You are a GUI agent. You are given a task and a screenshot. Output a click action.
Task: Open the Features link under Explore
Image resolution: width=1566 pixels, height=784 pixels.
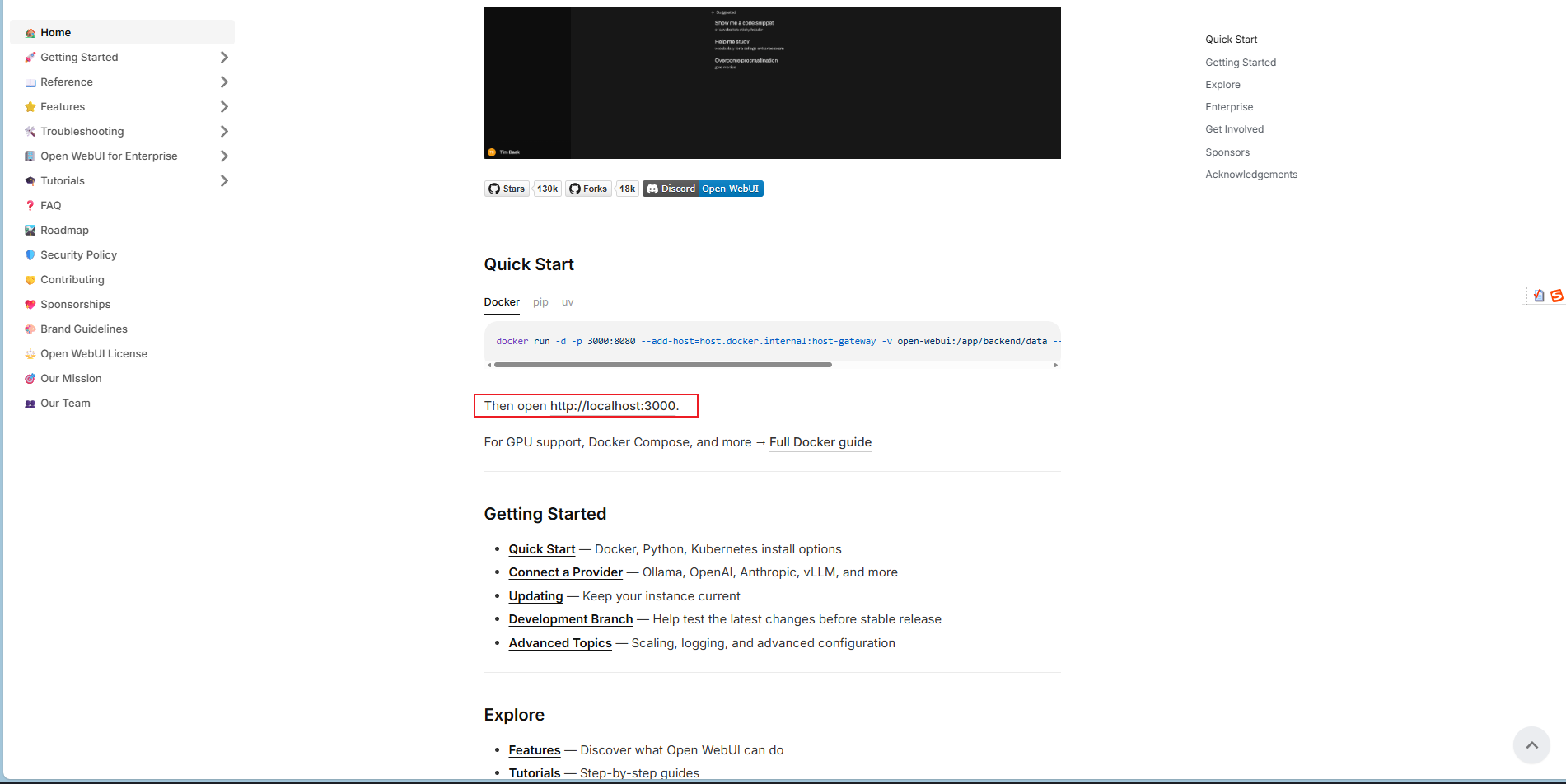coord(535,750)
